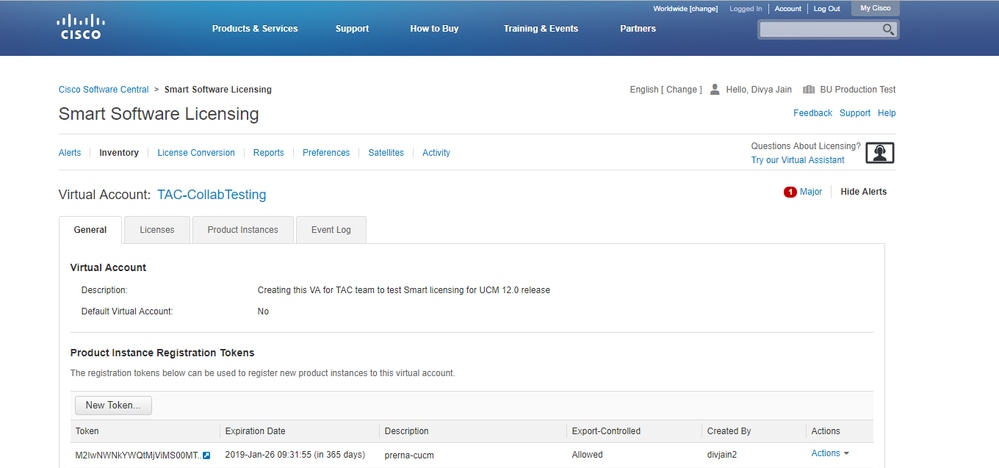Click Hide Alerts
999x468 pixels.
pos(863,192)
